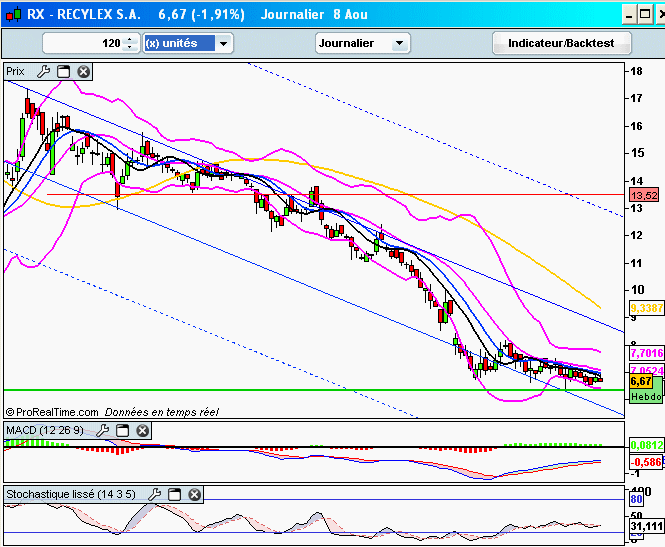Click the 120 units input field
This screenshot has height=547, width=665.
[84, 43]
